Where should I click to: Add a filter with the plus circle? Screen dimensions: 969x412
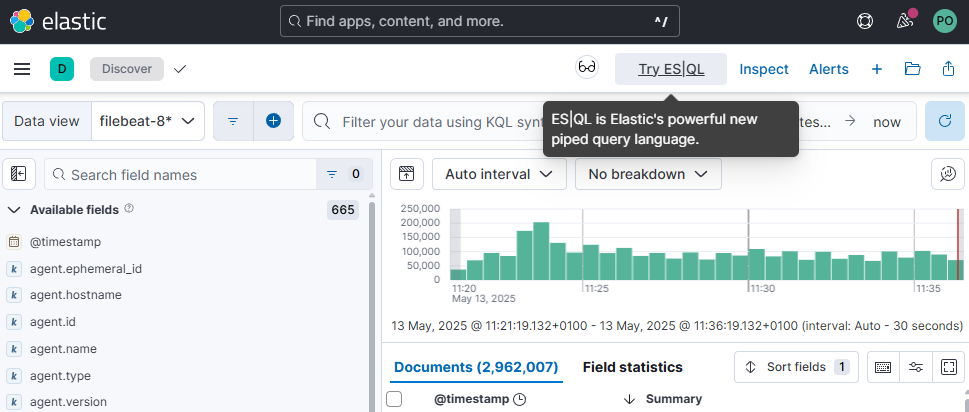(274, 121)
